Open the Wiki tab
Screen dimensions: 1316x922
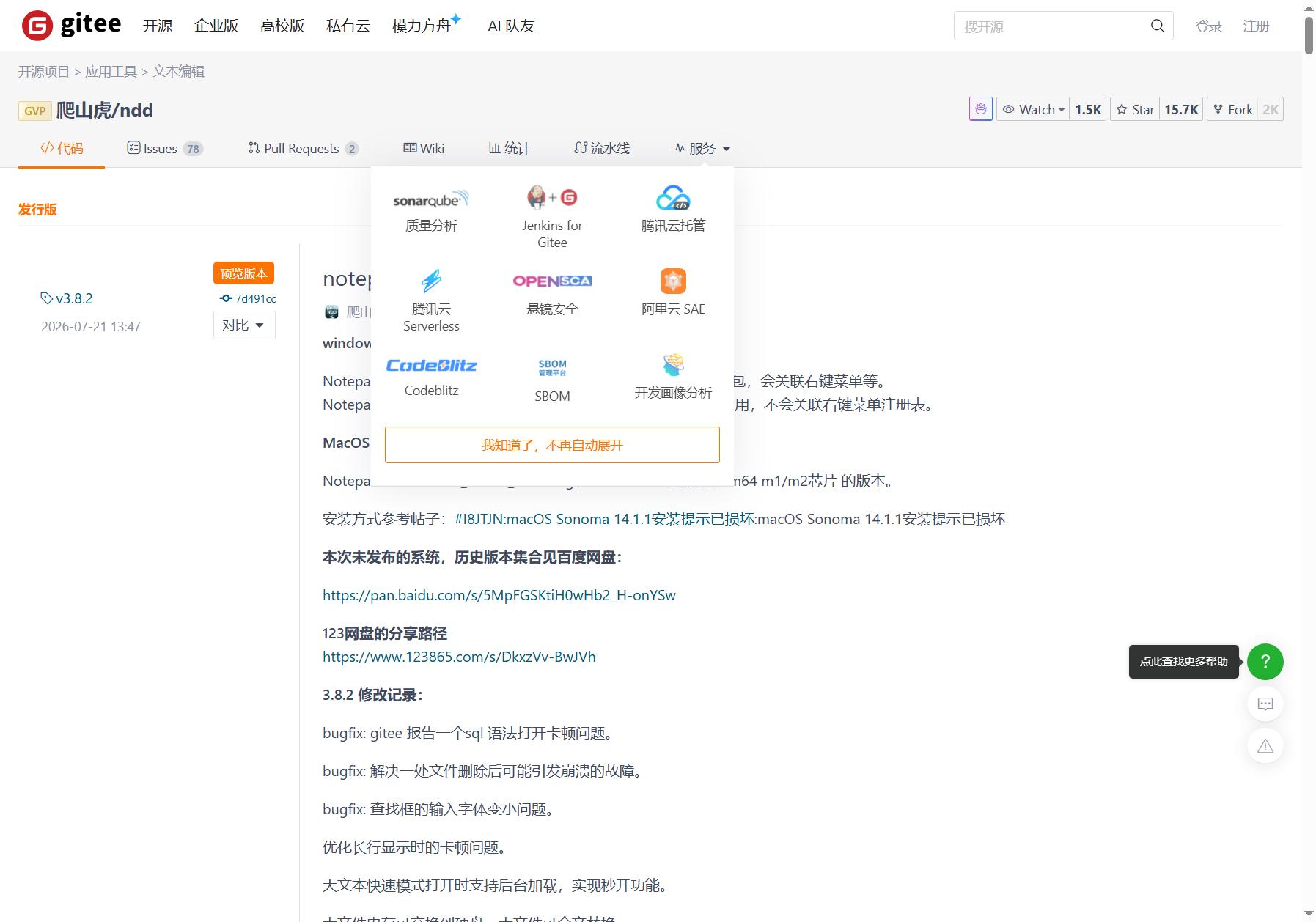(x=424, y=148)
